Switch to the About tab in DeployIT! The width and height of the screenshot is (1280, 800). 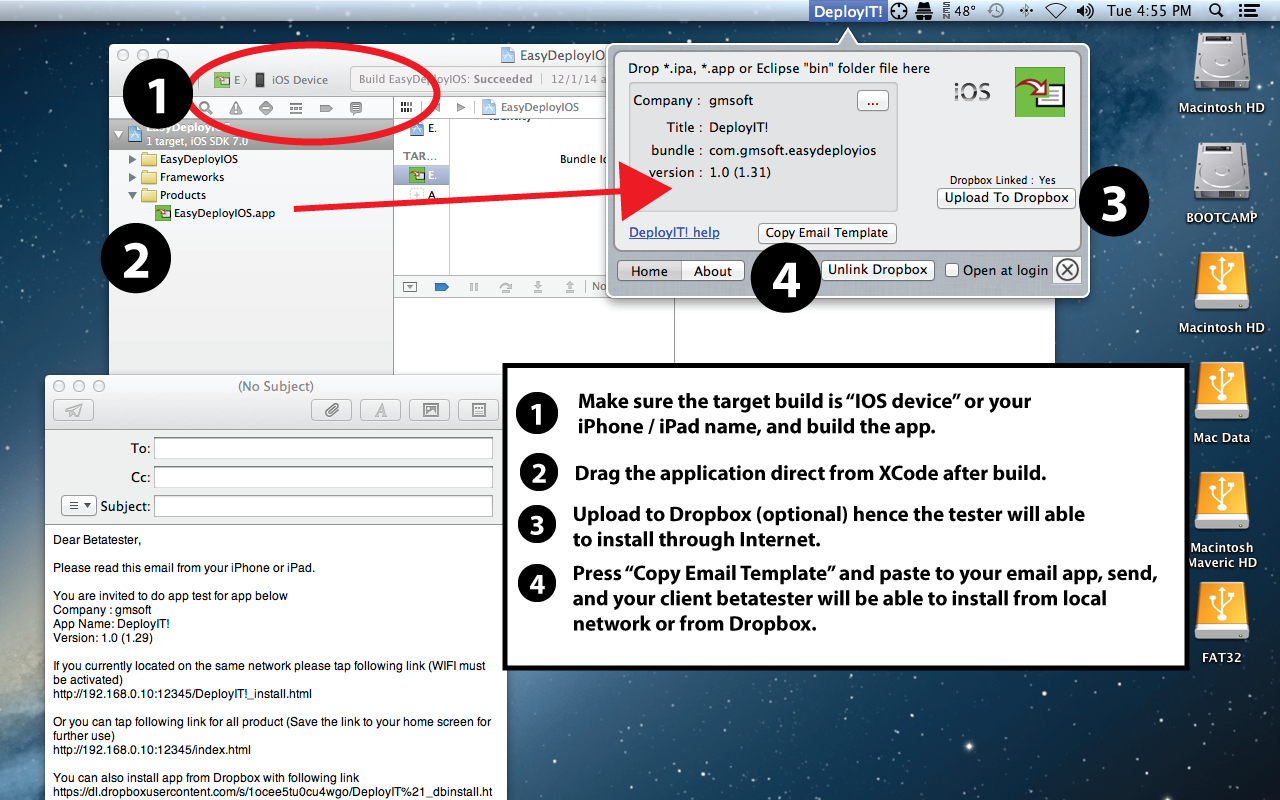713,271
